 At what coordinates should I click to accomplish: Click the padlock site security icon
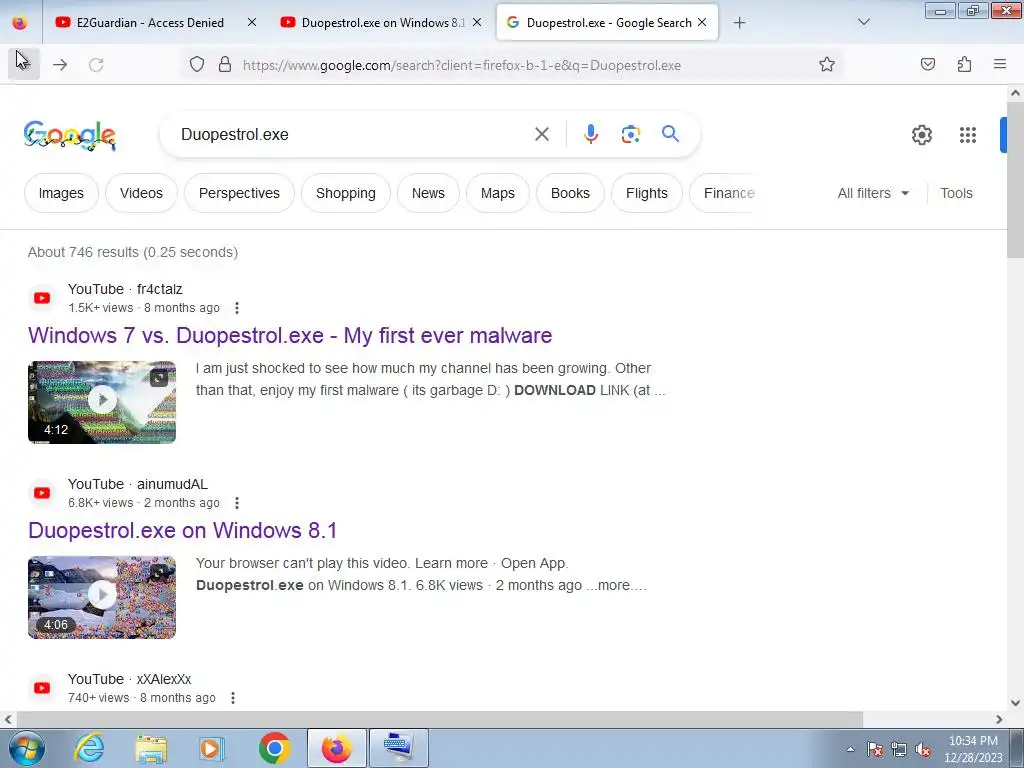tap(225, 64)
